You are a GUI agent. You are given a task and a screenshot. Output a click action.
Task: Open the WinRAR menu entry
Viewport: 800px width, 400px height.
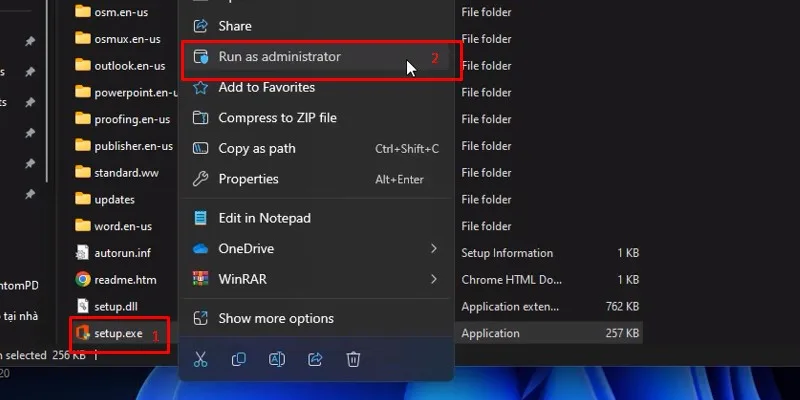(316, 279)
